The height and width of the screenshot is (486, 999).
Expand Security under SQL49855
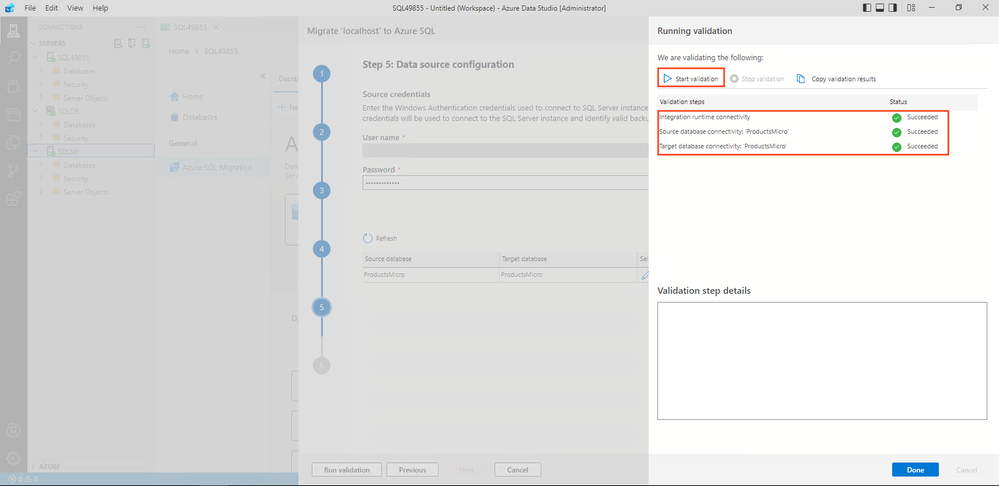41,84
